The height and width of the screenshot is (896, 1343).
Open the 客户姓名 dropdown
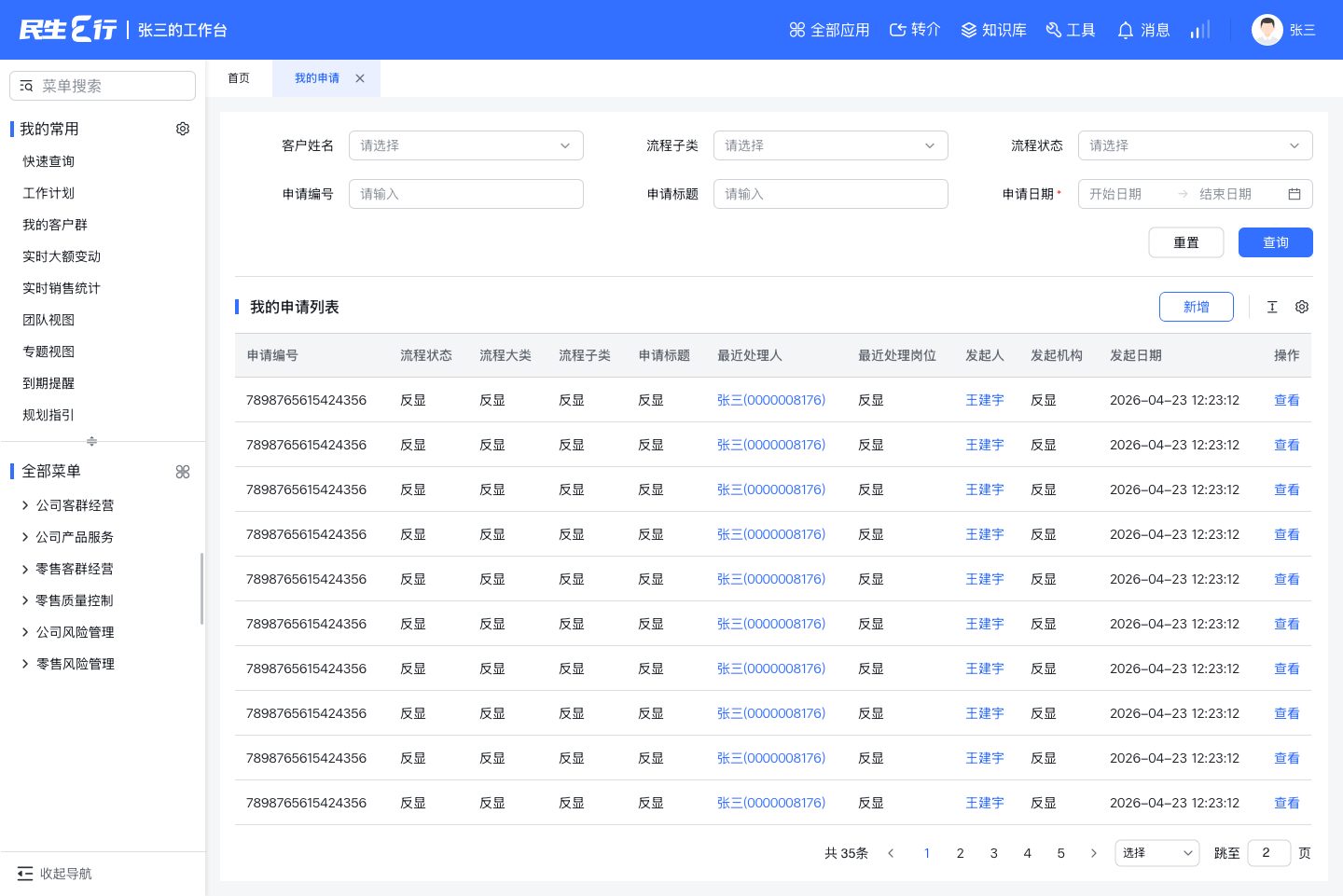click(x=466, y=145)
